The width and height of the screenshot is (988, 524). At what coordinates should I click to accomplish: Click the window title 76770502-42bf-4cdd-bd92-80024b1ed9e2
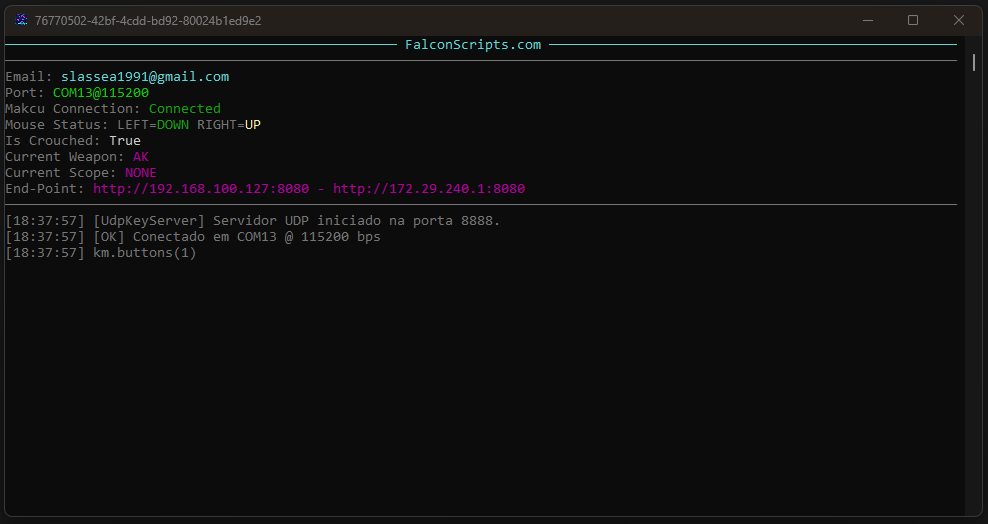148,20
